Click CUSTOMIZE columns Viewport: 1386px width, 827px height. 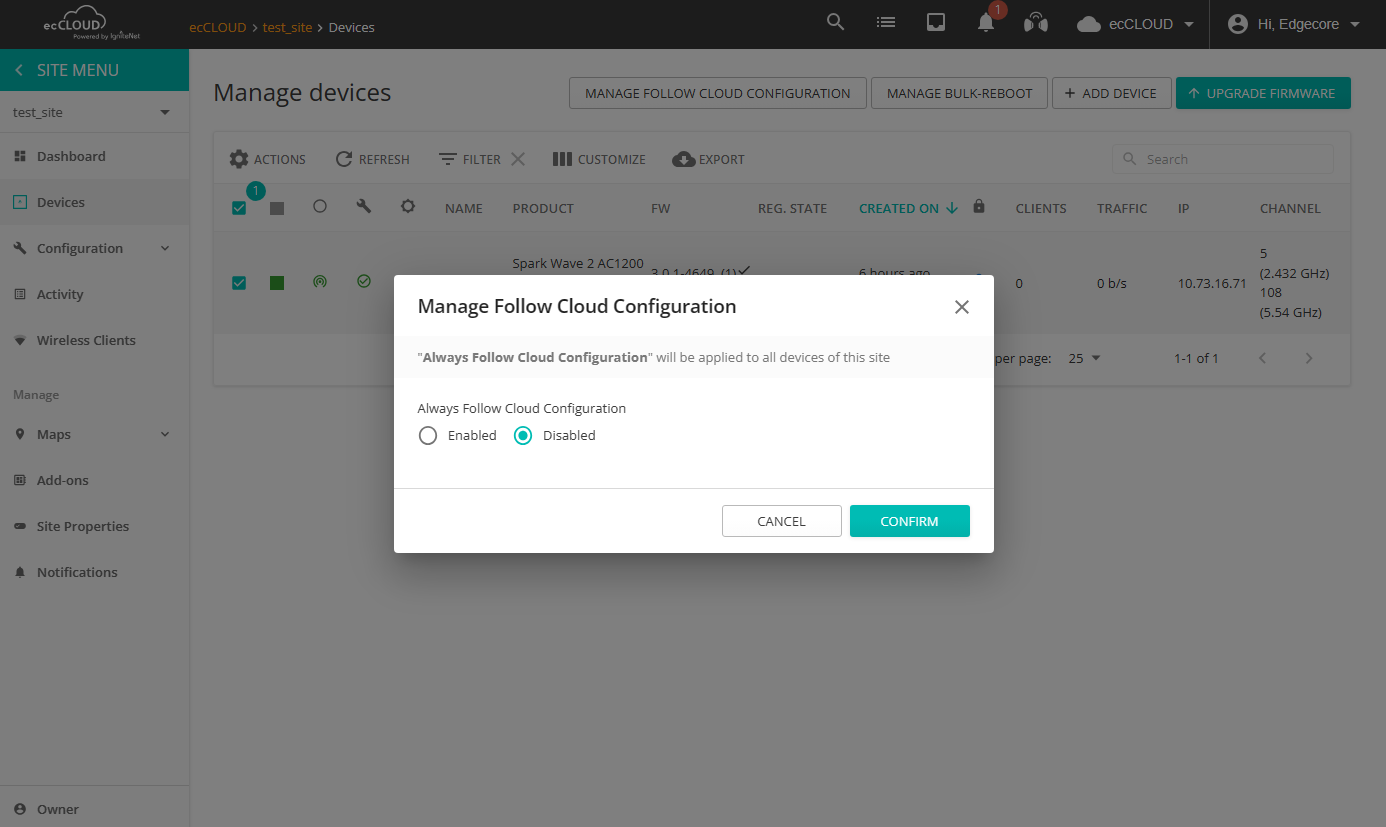(x=599, y=159)
